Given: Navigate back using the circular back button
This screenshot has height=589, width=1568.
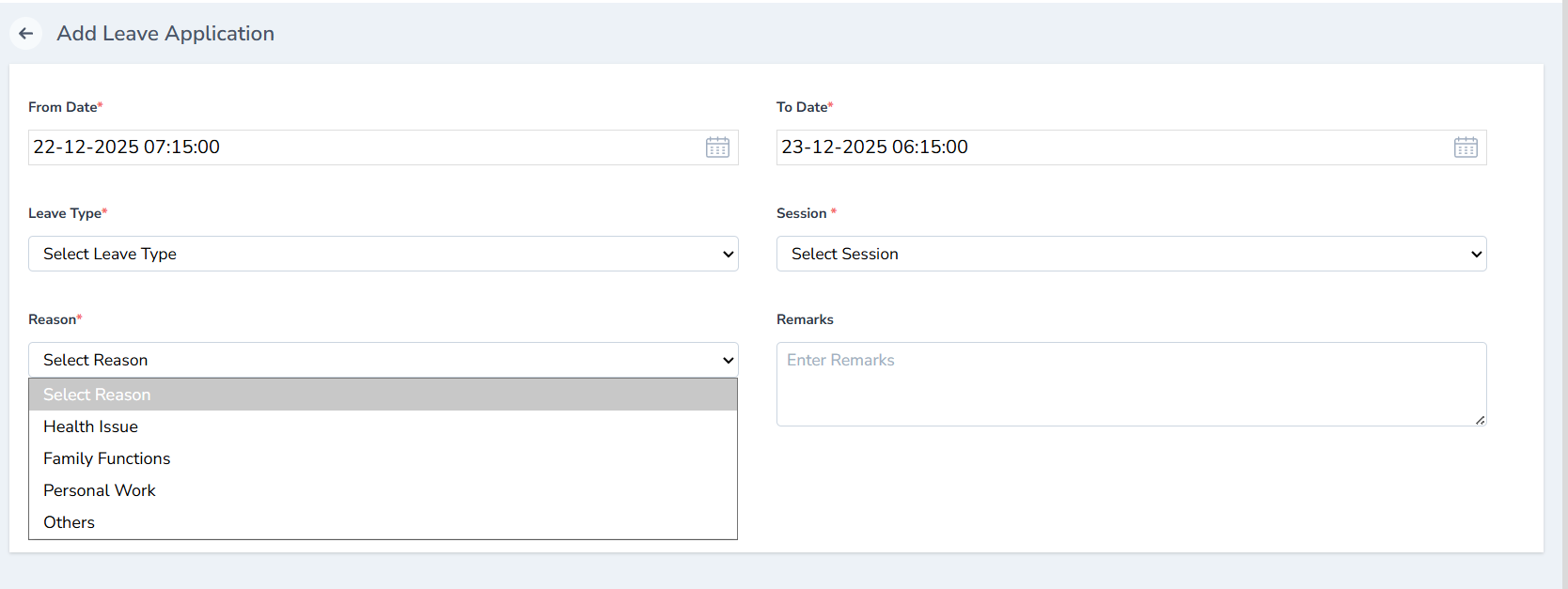Looking at the screenshot, I should click(25, 33).
